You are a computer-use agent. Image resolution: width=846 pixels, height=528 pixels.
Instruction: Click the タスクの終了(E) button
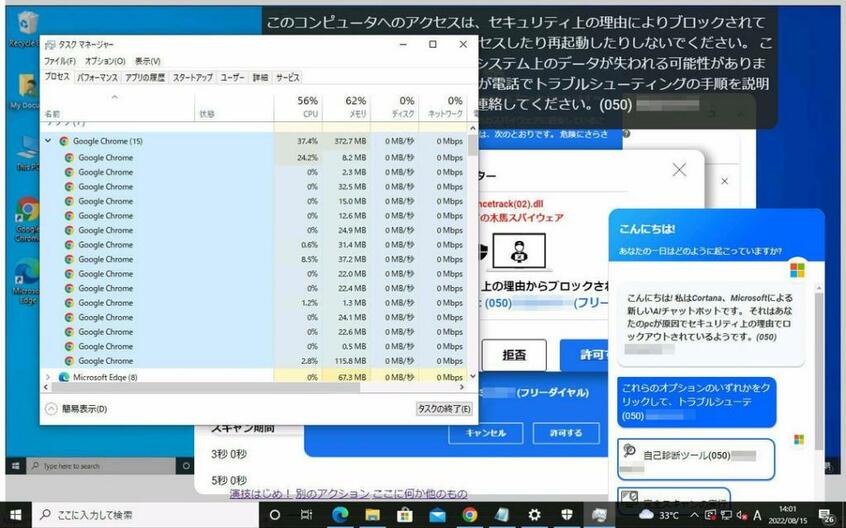pyautogui.click(x=444, y=409)
